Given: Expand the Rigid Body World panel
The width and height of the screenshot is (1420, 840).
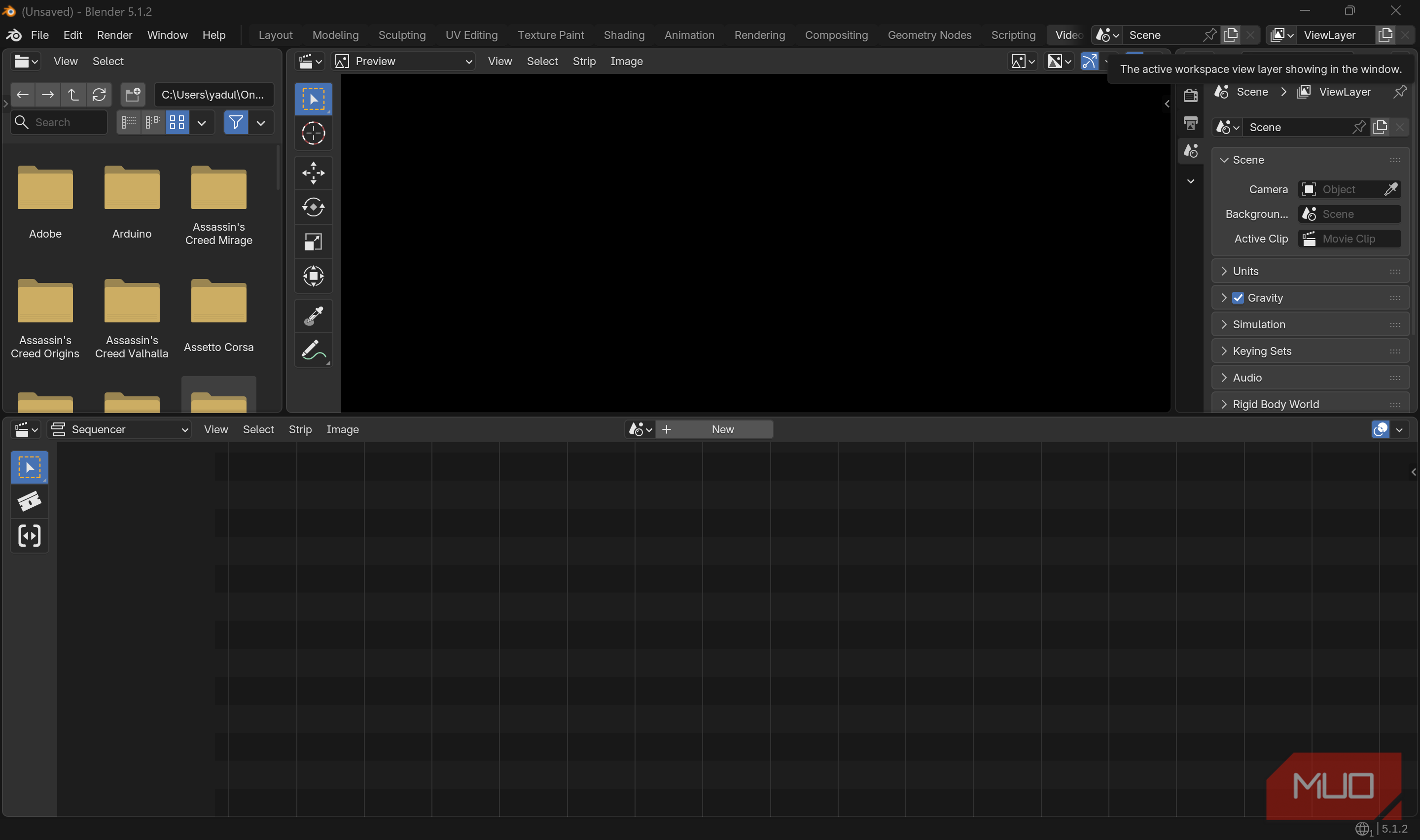Looking at the screenshot, I should (x=1310, y=404).
